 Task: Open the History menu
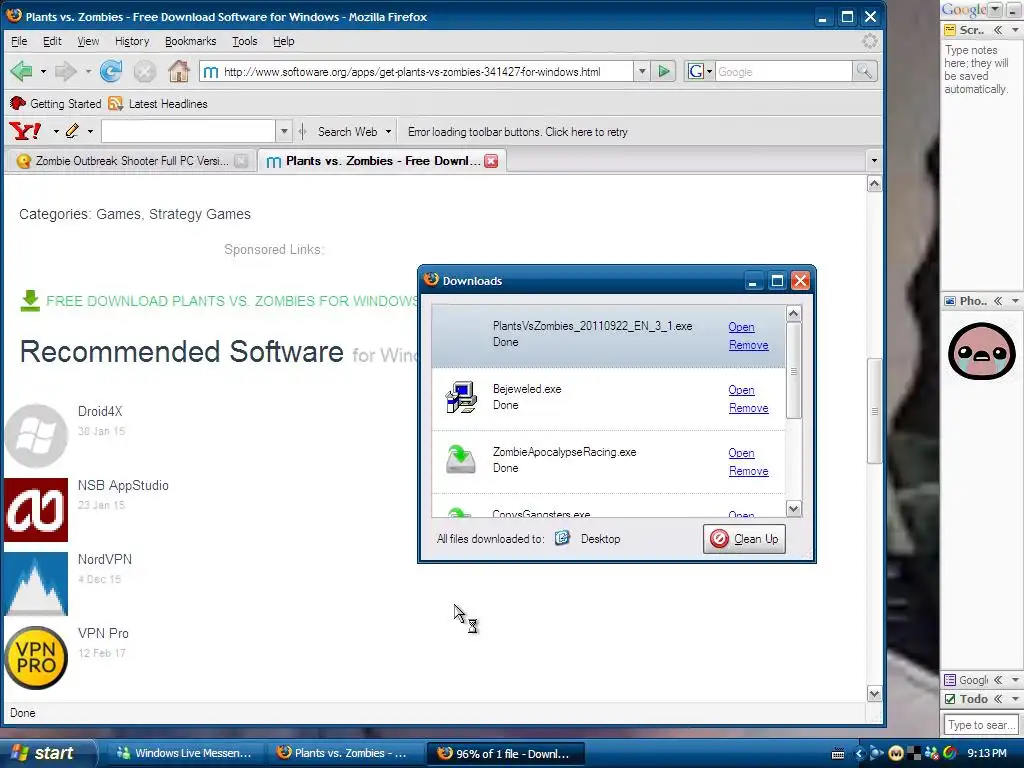click(132, 41)
